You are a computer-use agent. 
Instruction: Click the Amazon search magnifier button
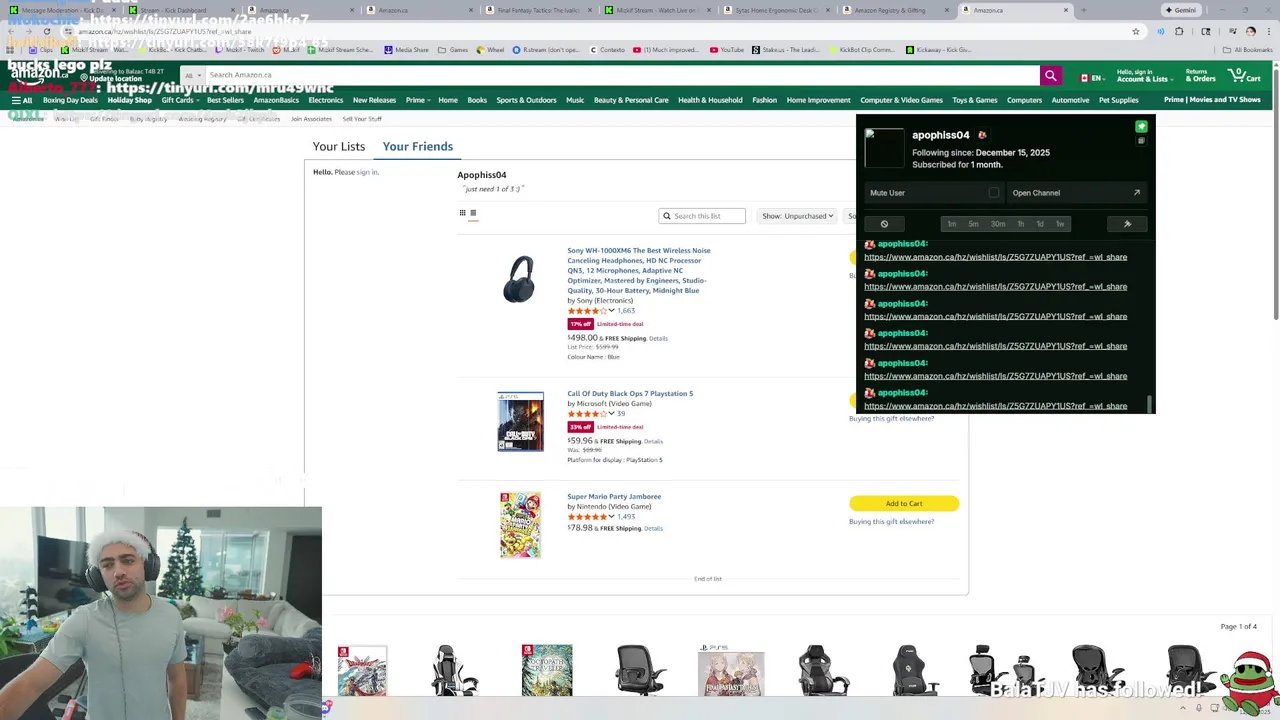[1050, 75]
